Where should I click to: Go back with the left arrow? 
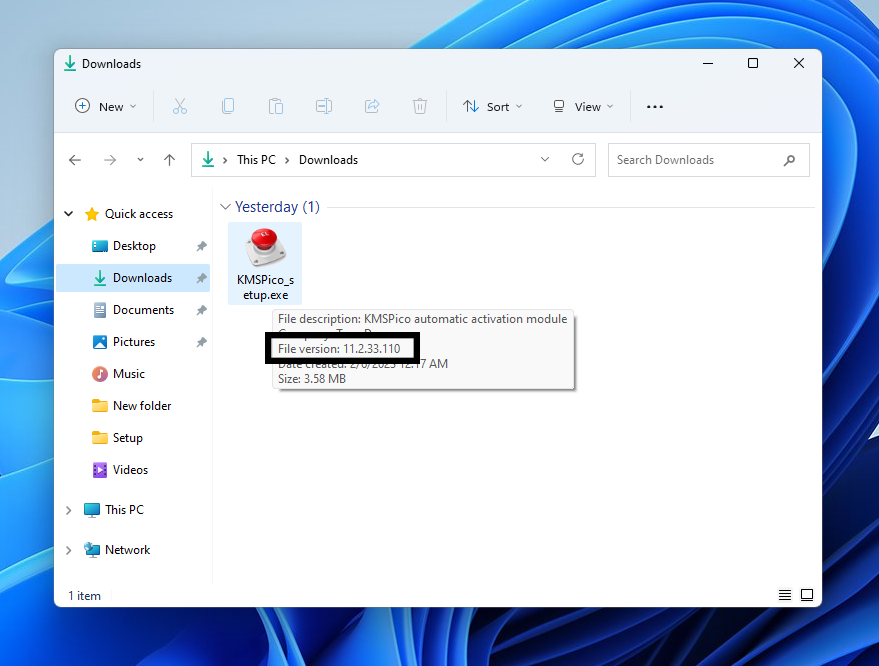click(75, 160)
